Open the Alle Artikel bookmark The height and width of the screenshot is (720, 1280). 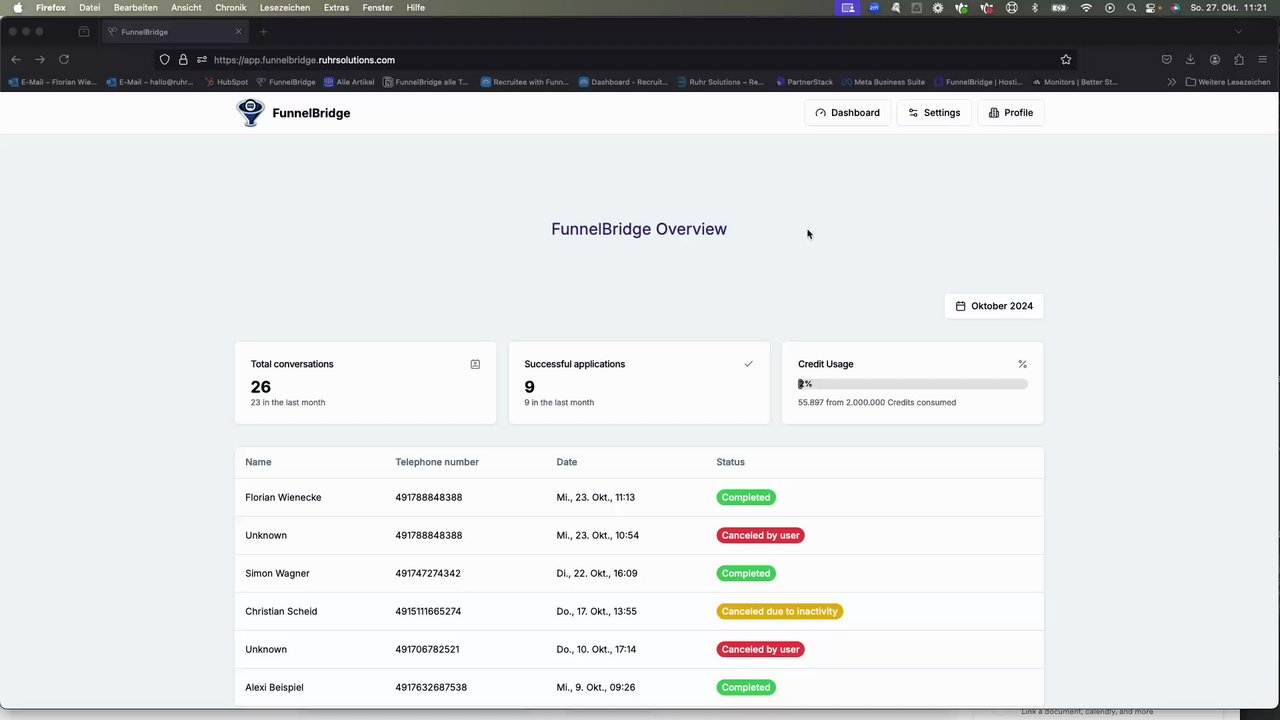[348, 82]
